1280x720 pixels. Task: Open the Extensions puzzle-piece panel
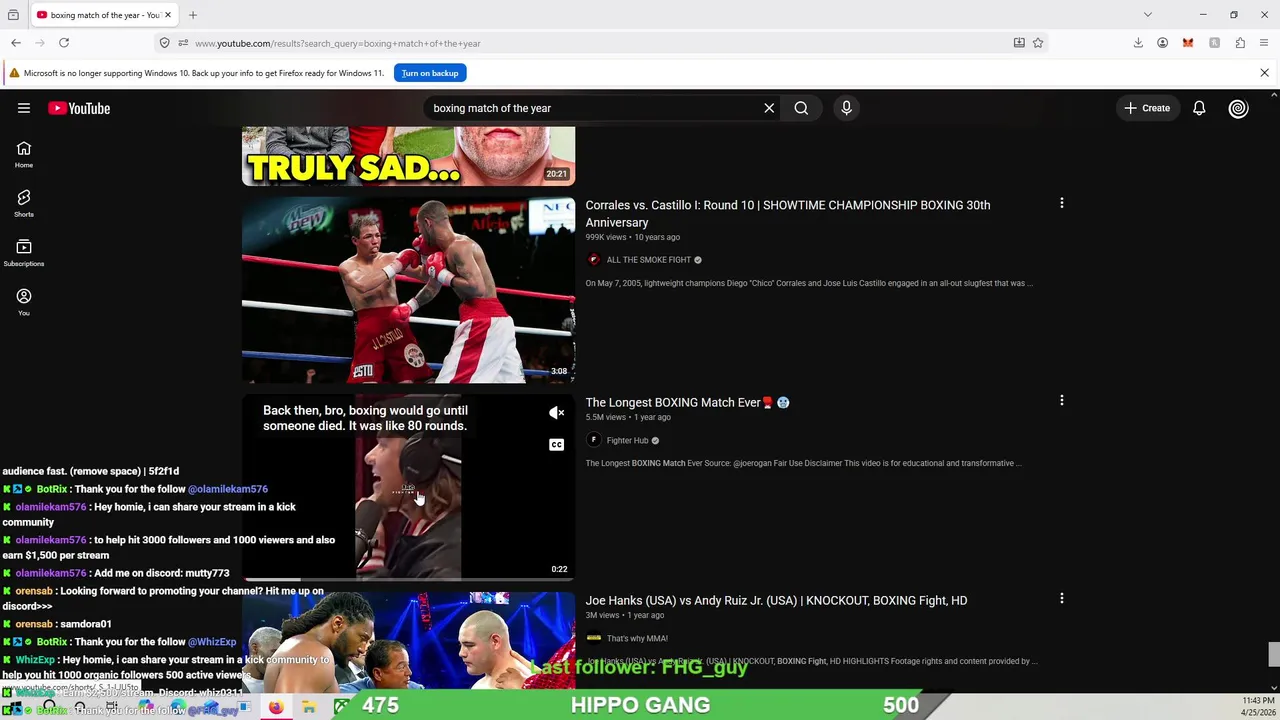coord(1240,43)
